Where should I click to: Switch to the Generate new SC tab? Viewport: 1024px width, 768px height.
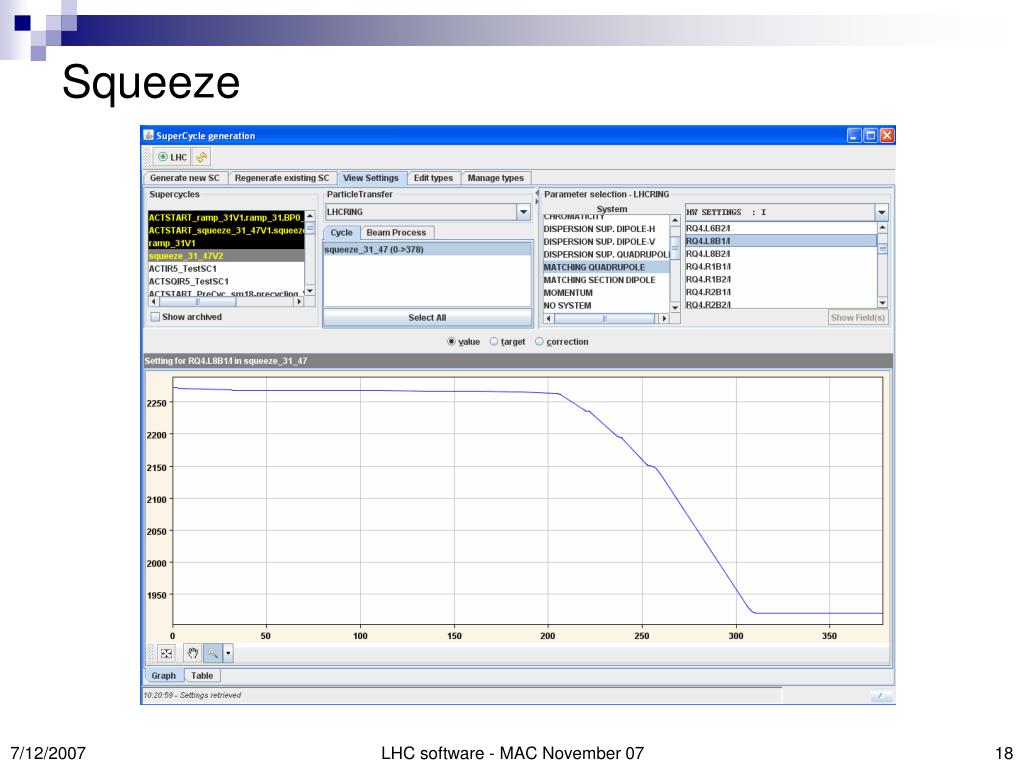pos(185,178)
